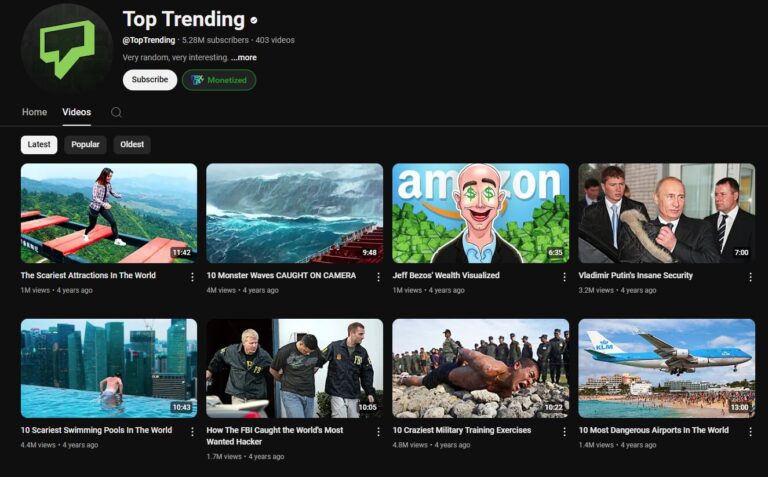This screenshot has height=477, width=768.
Task: Click the 4M views text under Monster Waves
Action: pyautogui.click(x=221, y=290)
